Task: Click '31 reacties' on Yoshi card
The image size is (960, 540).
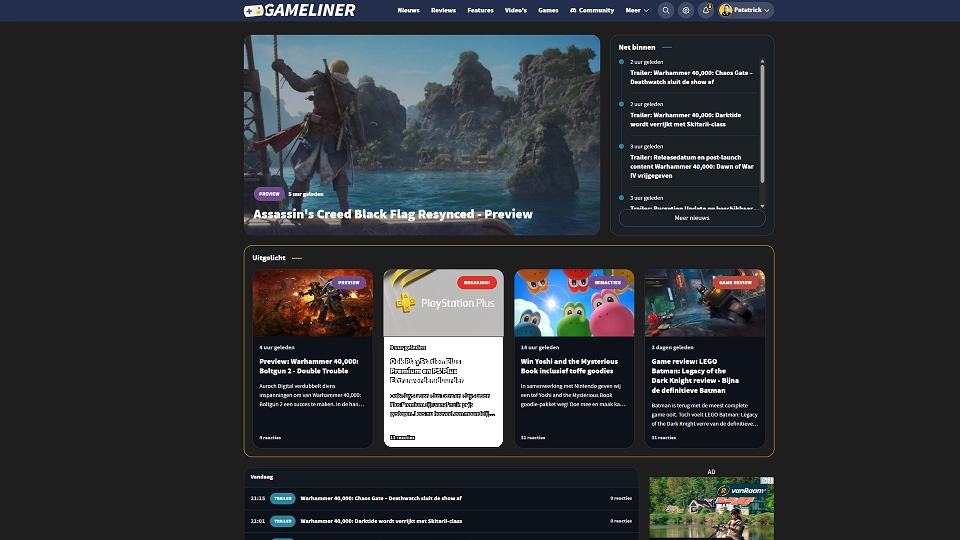Action: pyautogui.click(x=533, y=438)
